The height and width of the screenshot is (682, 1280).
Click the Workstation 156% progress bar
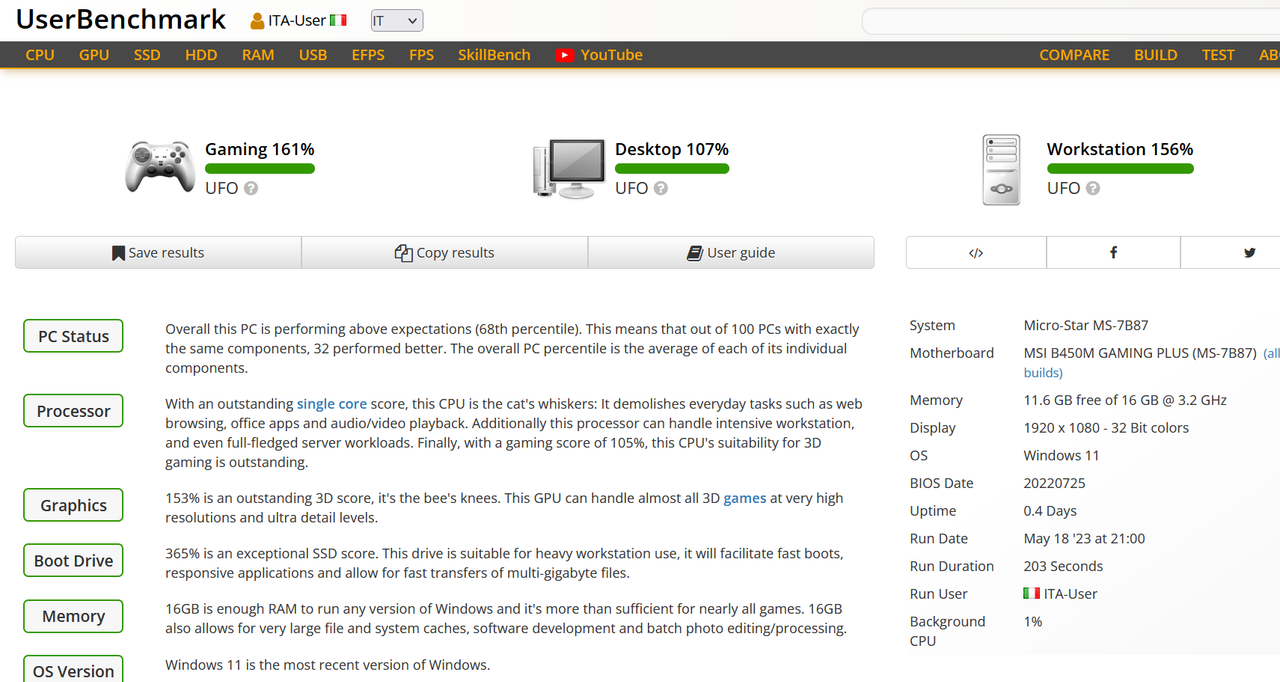coord(1120,169)
